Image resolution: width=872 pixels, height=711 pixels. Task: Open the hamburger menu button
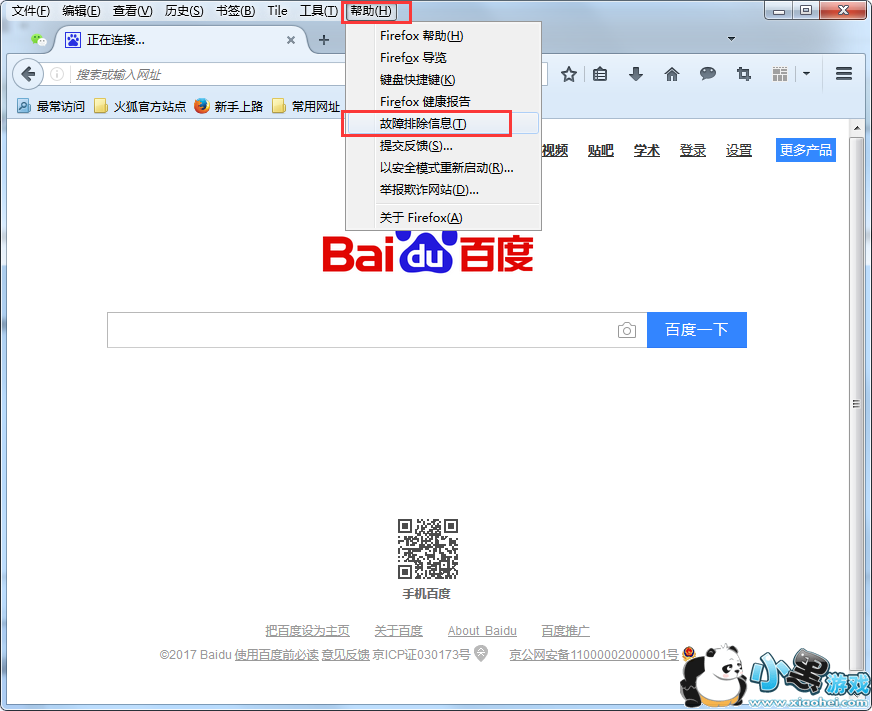point(844,73)
